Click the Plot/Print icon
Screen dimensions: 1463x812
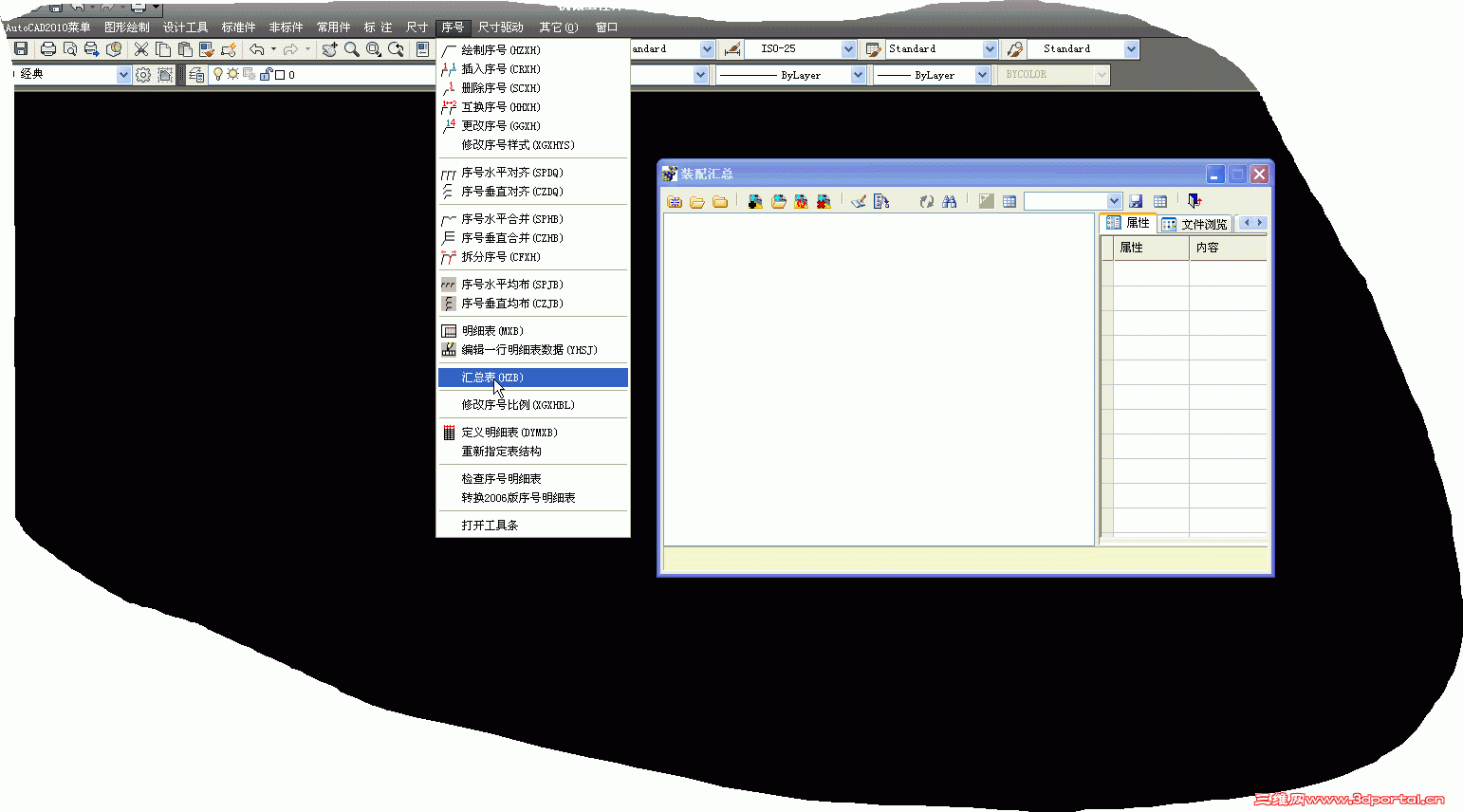(48, 49)
